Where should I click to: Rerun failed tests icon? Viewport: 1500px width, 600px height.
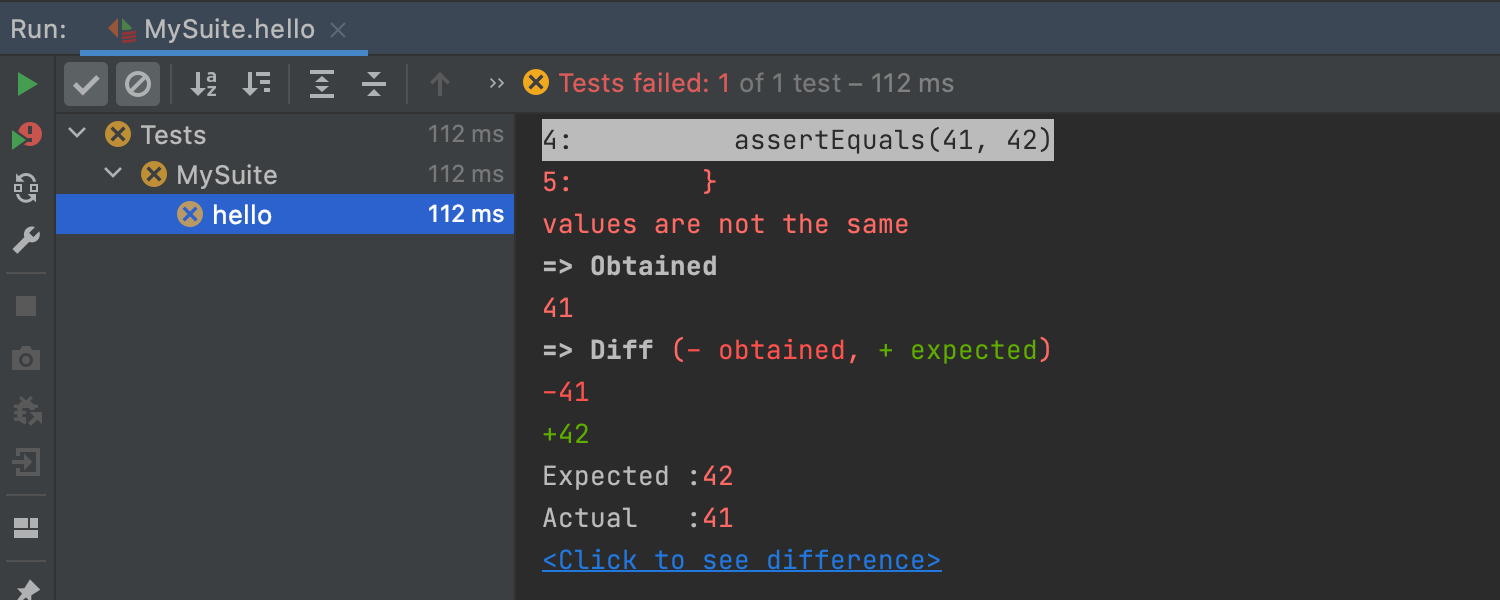[27, 136]
